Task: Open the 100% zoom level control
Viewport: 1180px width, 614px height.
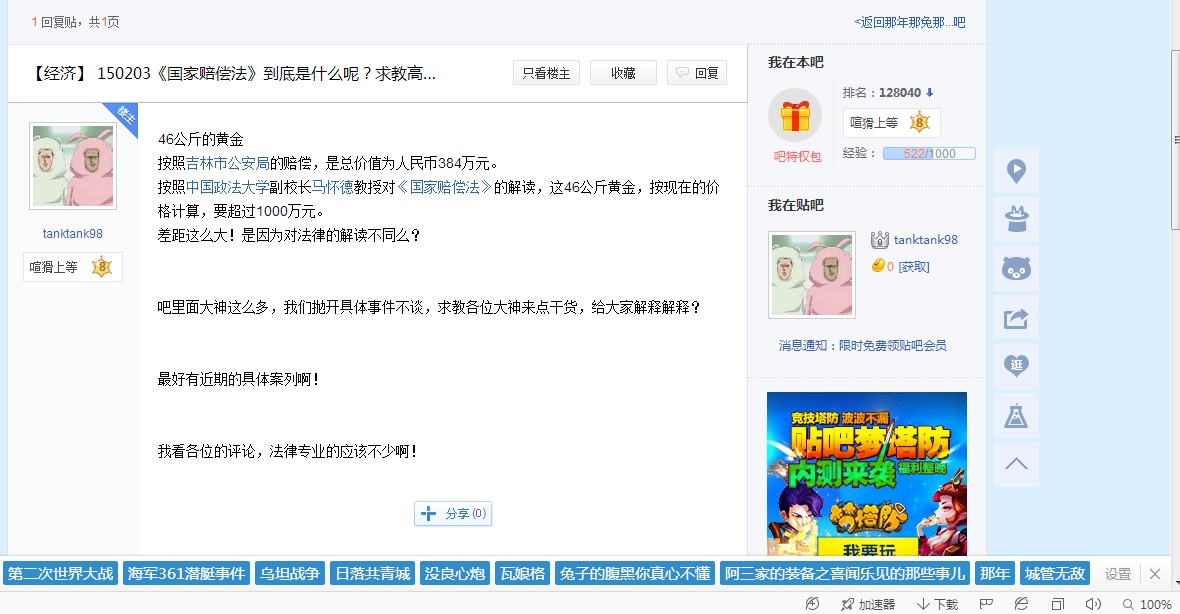Action: pos(1147,603)
